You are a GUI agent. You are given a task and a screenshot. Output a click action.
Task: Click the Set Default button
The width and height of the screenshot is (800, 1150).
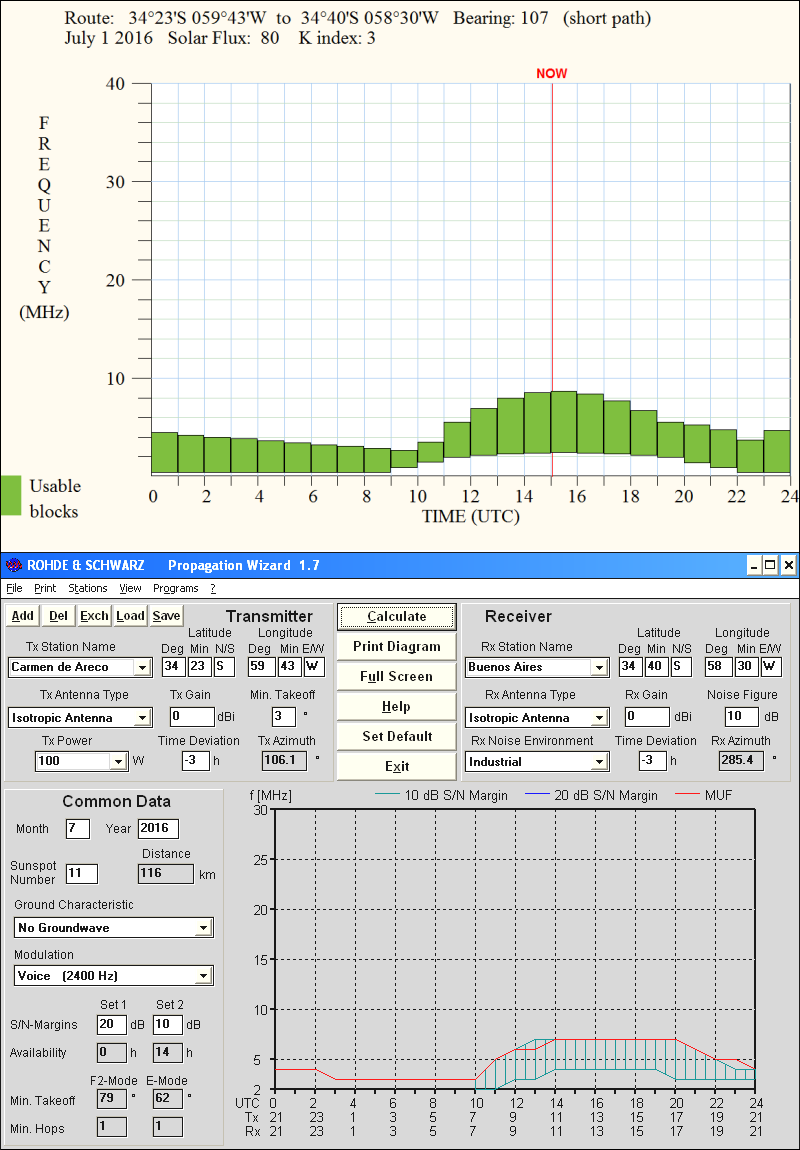(x=397, y=736)
